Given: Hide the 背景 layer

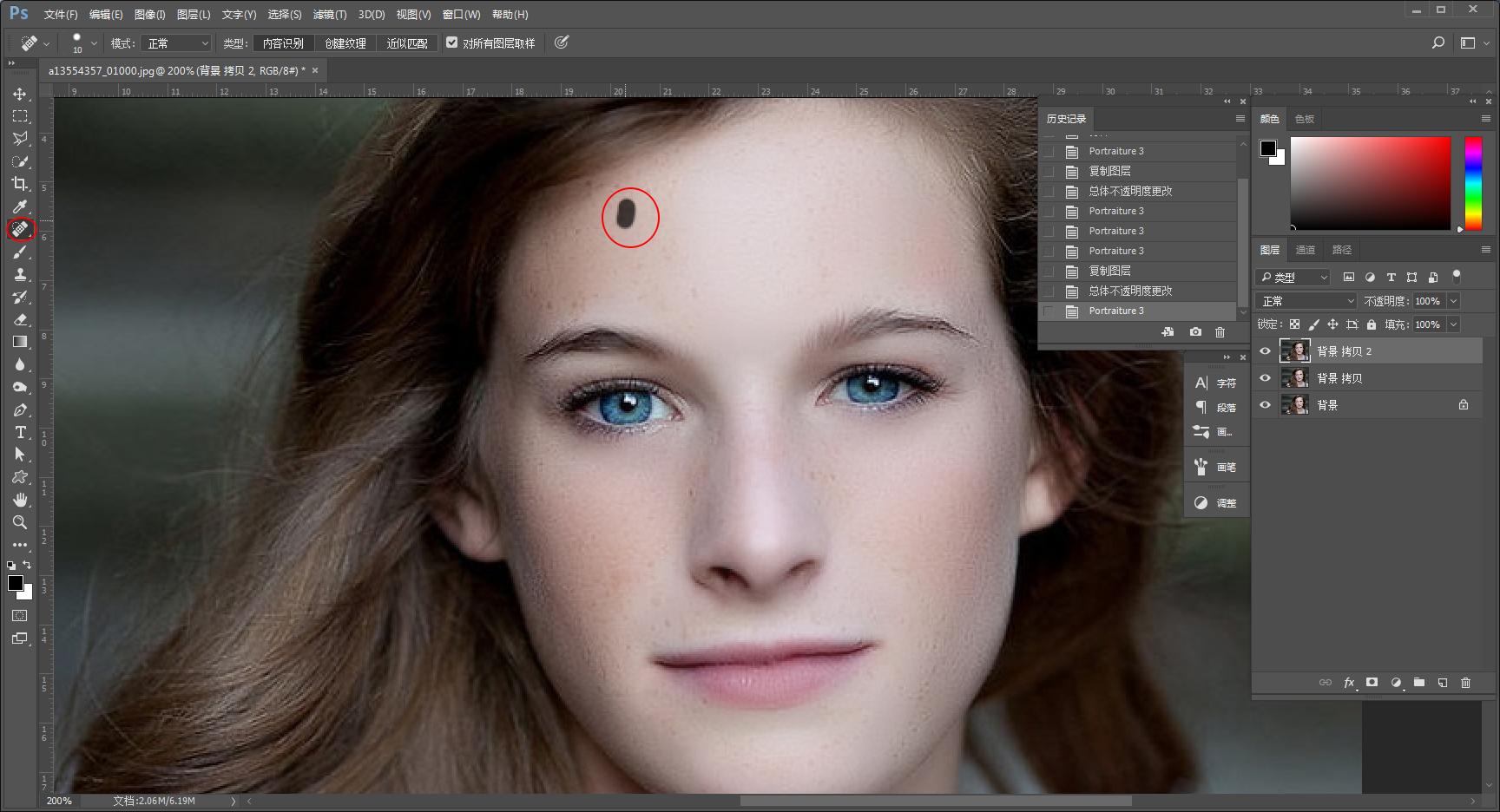Looking at the screenshot, I should [1265, 405].
